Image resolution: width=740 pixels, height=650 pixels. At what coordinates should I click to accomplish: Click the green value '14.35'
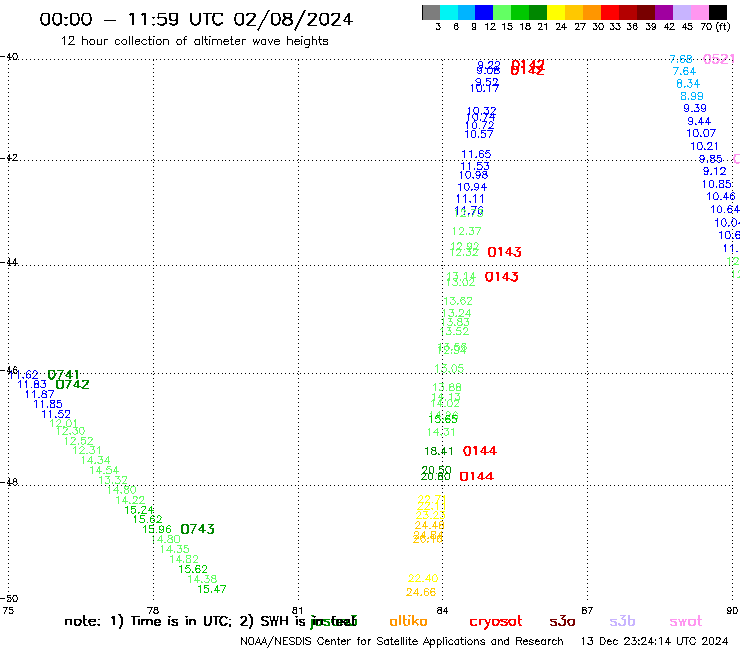[174, 549]
